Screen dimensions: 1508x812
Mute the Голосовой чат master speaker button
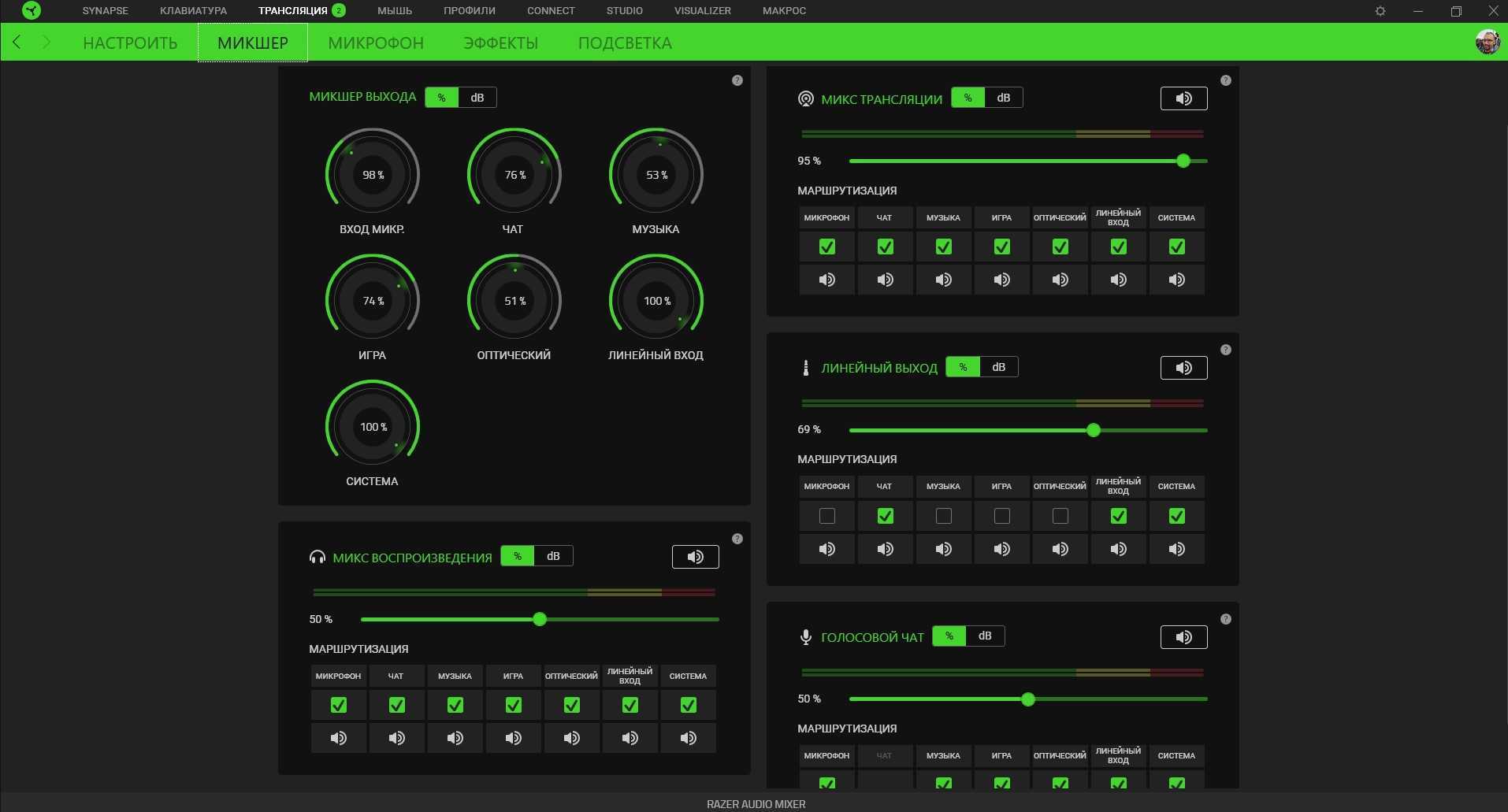pyautogui.click(x=1183, y=637)
